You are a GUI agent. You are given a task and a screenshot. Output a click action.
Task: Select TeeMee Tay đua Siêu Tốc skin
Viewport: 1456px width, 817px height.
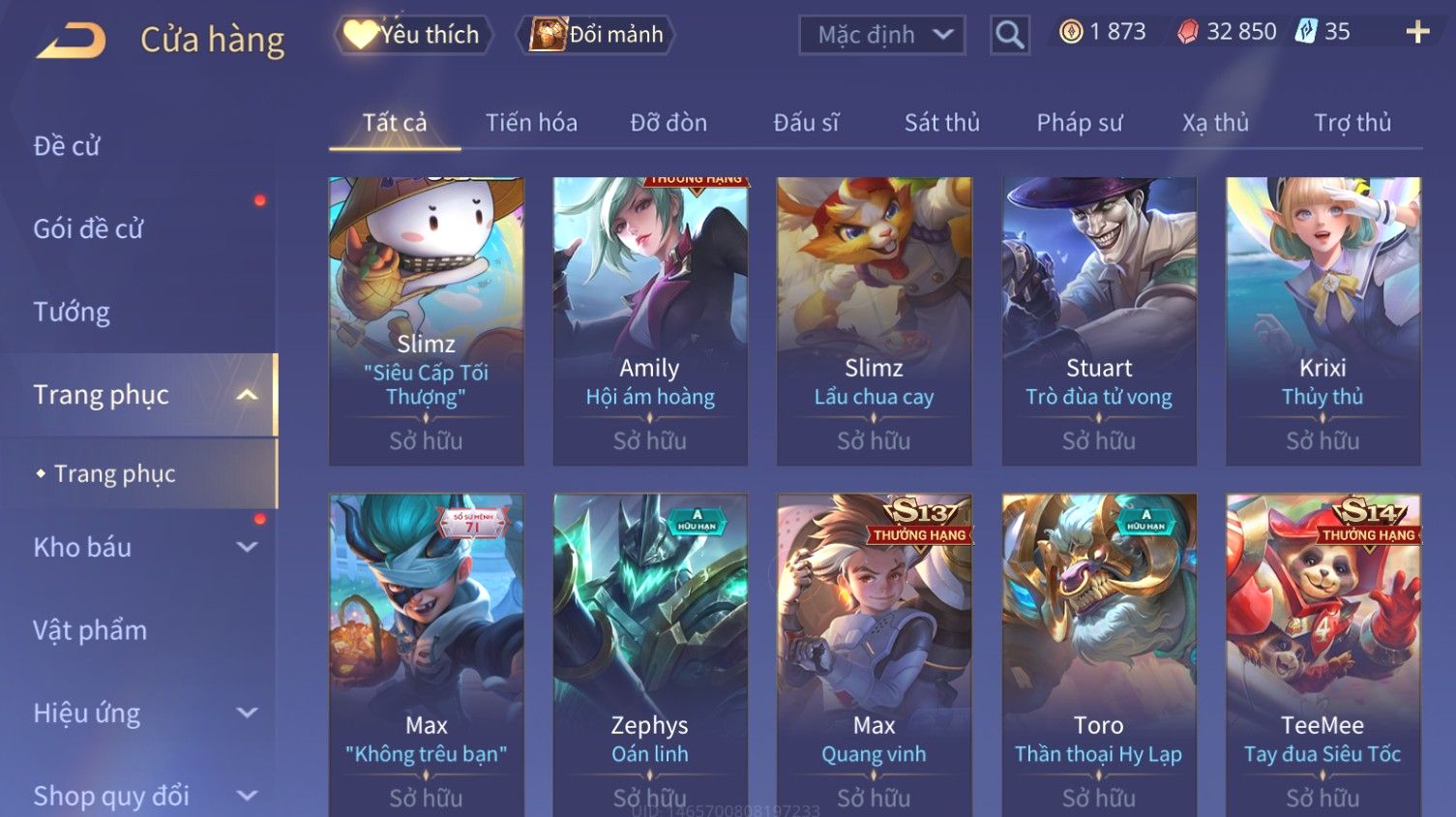(x=1322, y=655)
